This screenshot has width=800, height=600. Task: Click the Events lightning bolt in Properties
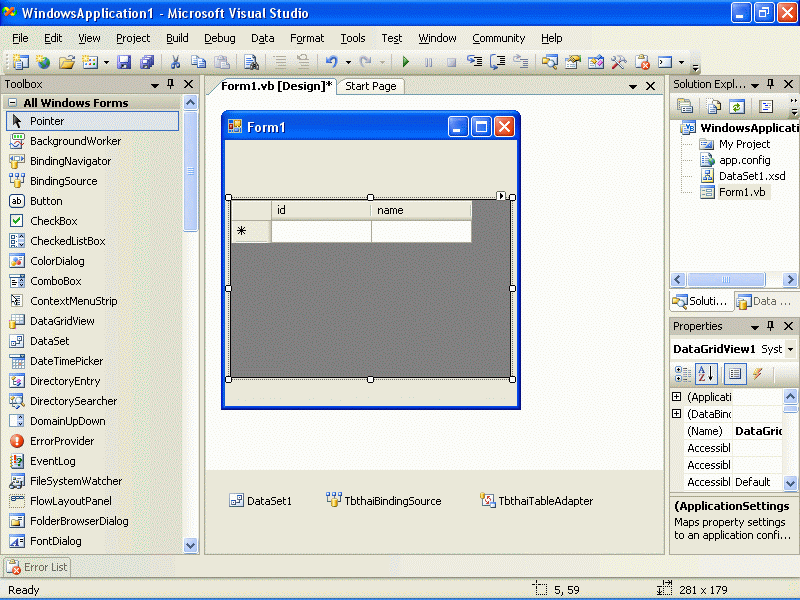tap(758, 374)
